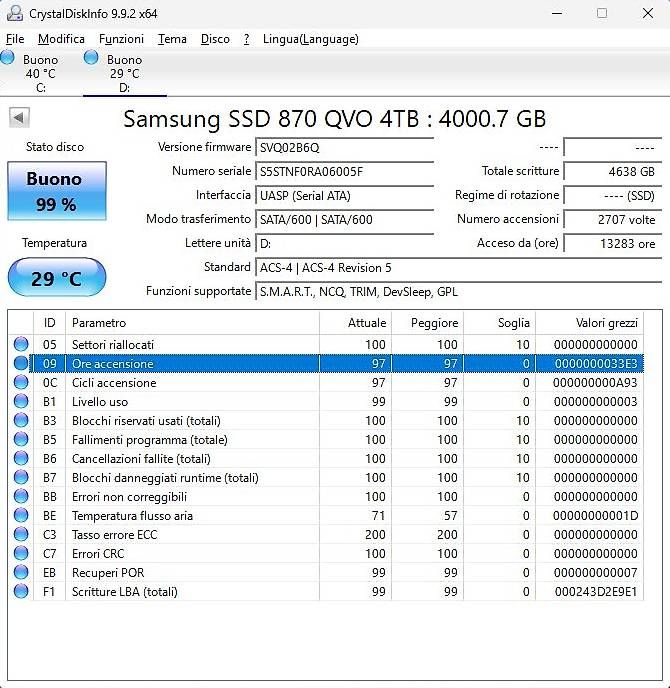The height and width of the screenshot is (688, 670).
Task: Click the Parametro column header
Action: [x=192, y=323]
